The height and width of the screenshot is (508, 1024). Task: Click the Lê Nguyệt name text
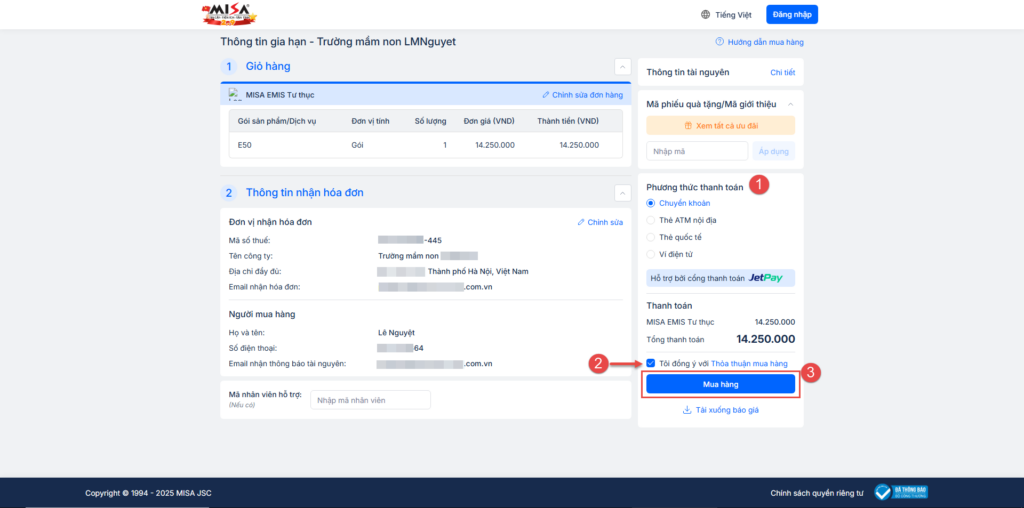[396, 332]
